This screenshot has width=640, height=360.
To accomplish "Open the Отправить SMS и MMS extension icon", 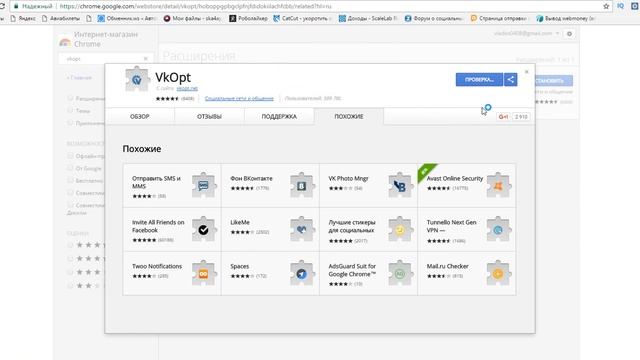I will [204, 186].
